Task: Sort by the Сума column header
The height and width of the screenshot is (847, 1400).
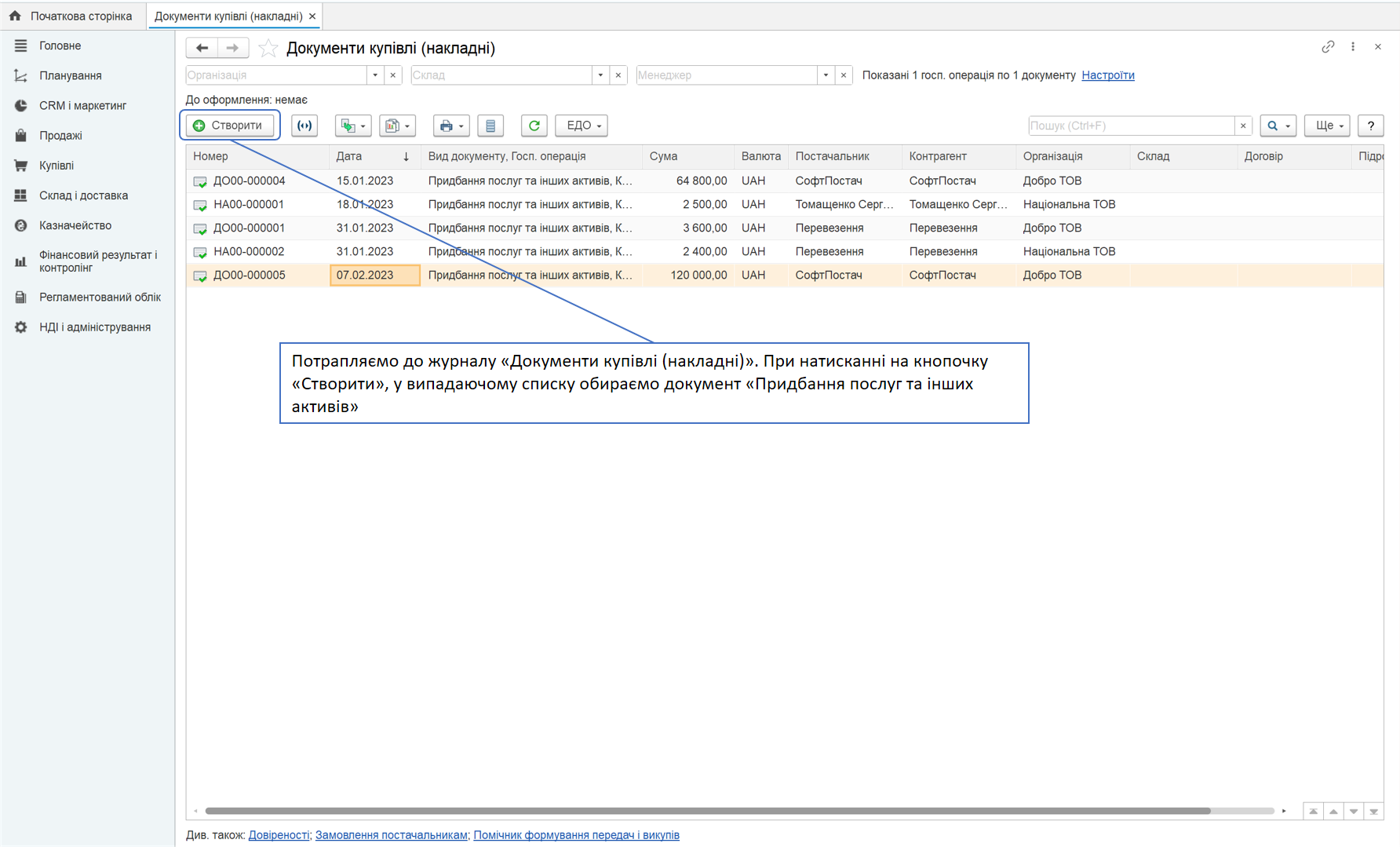Action: pyautogui.click(x=687, y=156)
